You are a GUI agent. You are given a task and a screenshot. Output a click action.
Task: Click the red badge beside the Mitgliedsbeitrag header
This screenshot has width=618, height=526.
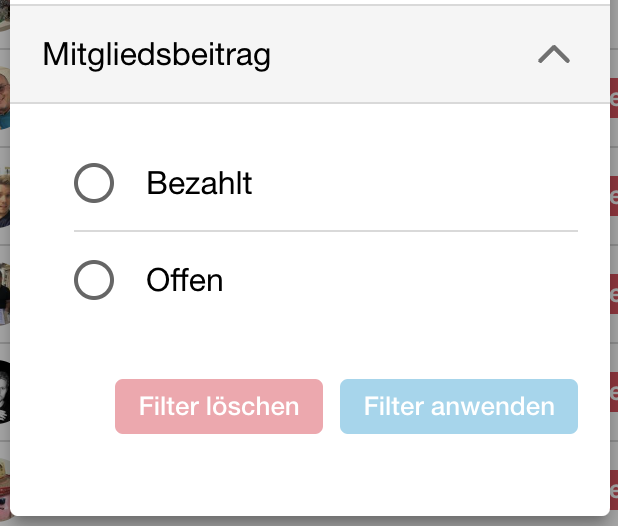click(x=614, y=98)
